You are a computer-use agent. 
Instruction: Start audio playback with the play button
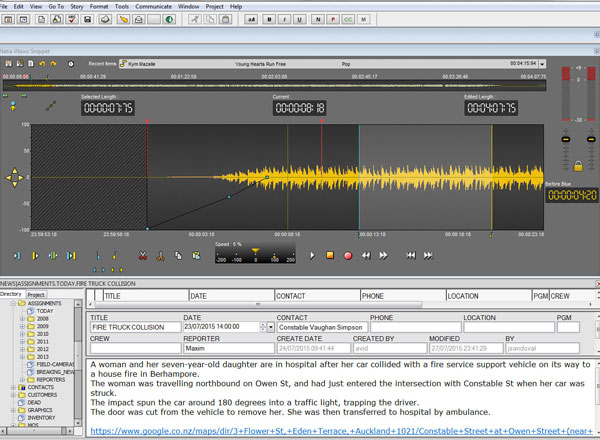312,255
